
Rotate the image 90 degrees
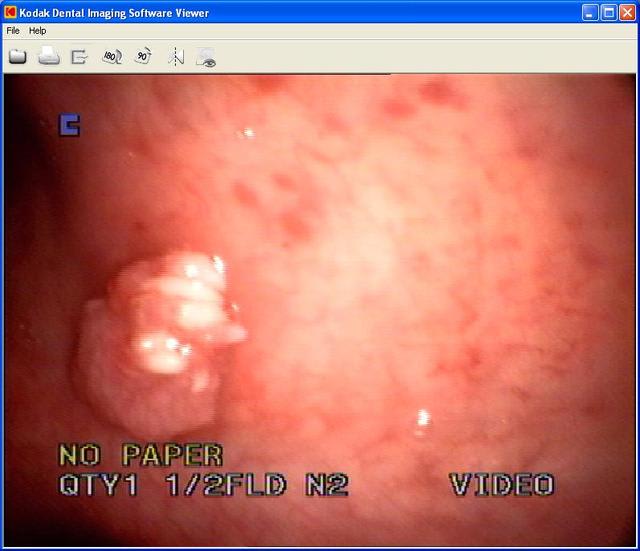tap(143, 57)
